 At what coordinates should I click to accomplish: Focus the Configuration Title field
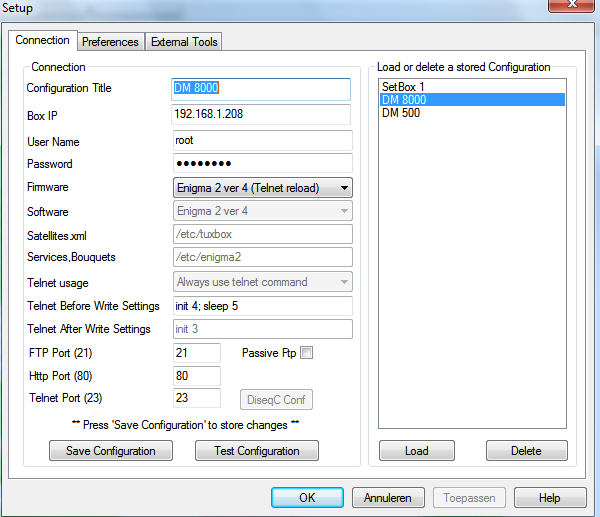261,89
